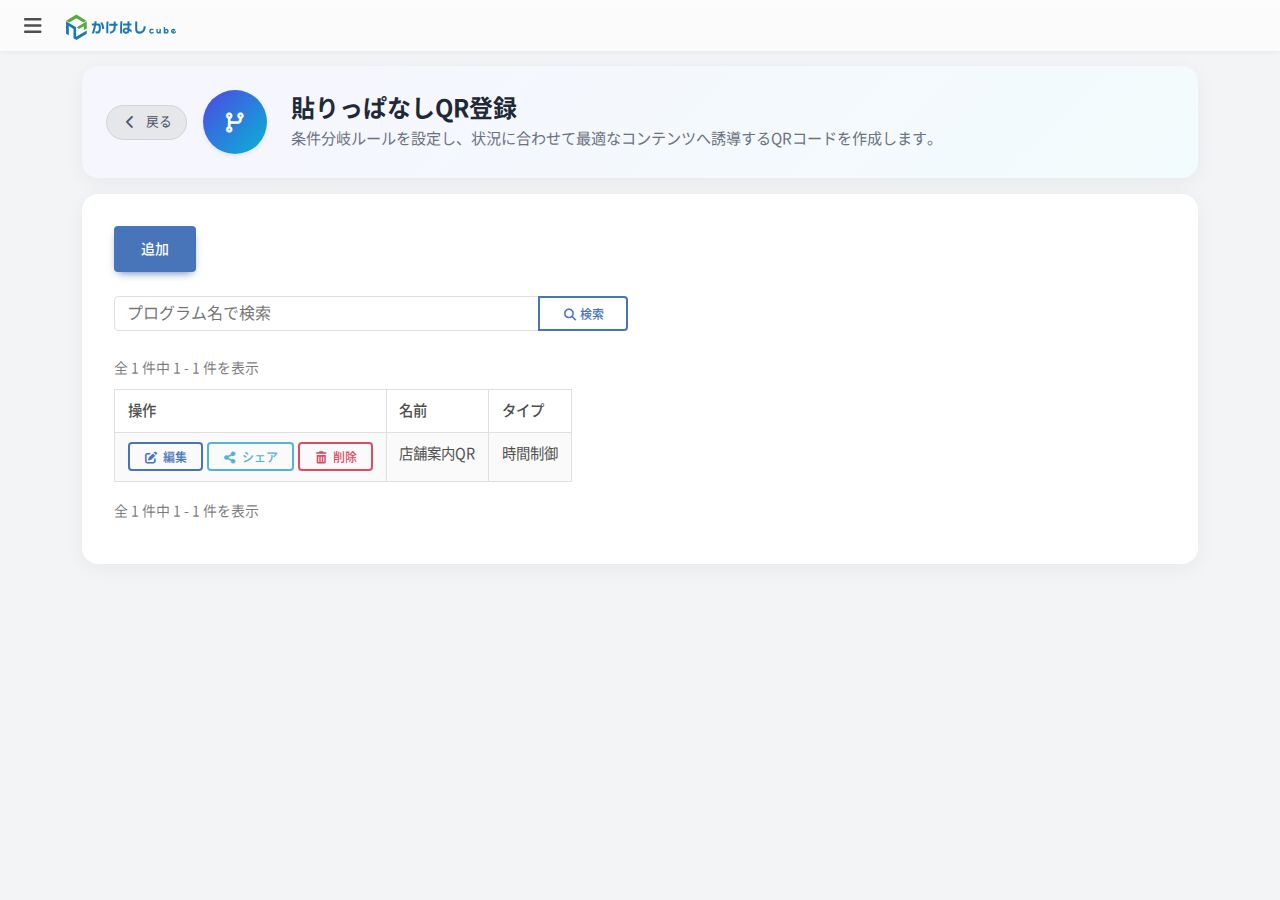Click the 名前 column header

438,411
